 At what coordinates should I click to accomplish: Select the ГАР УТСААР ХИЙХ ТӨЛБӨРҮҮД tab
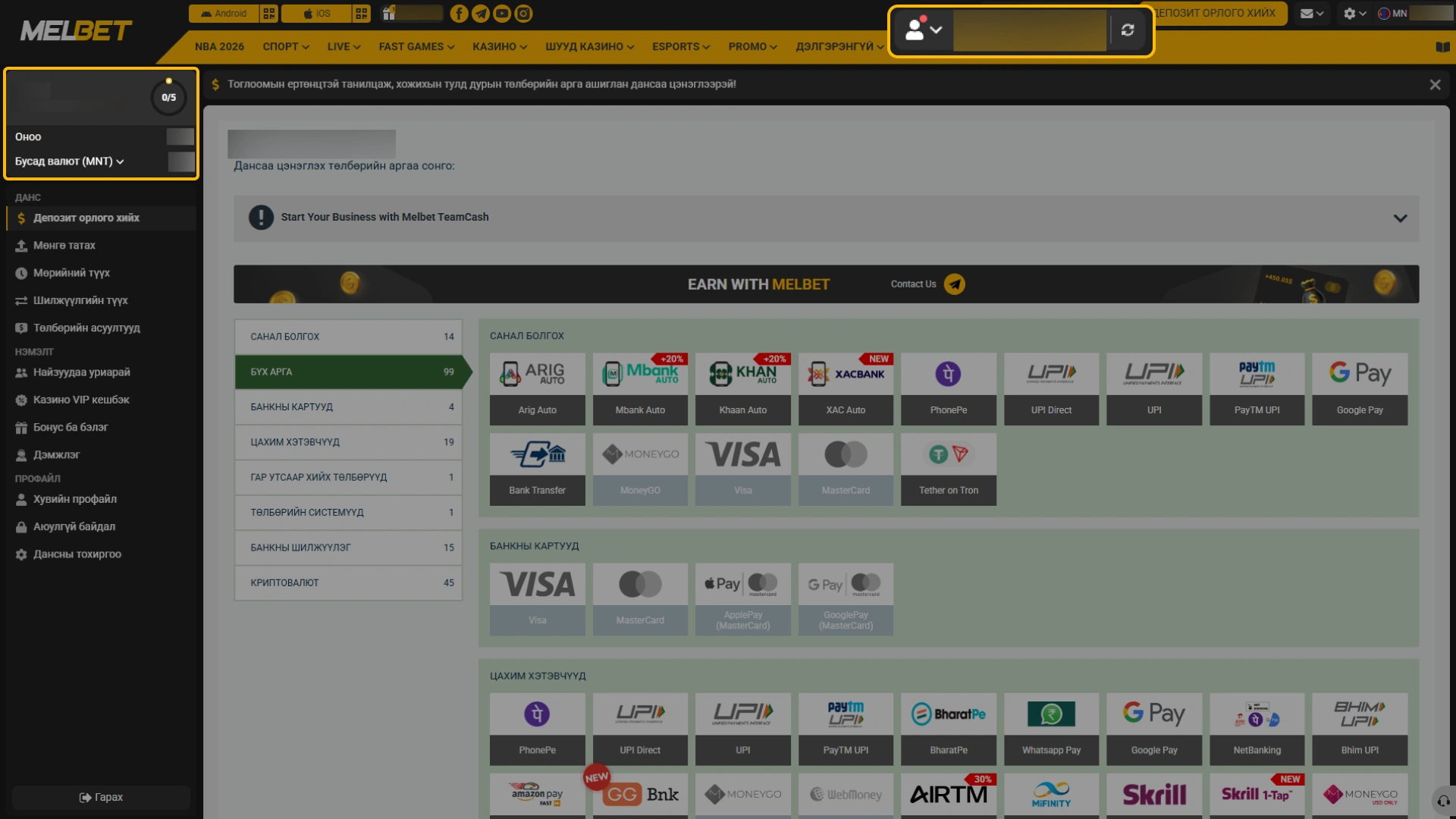pos(349,478)
